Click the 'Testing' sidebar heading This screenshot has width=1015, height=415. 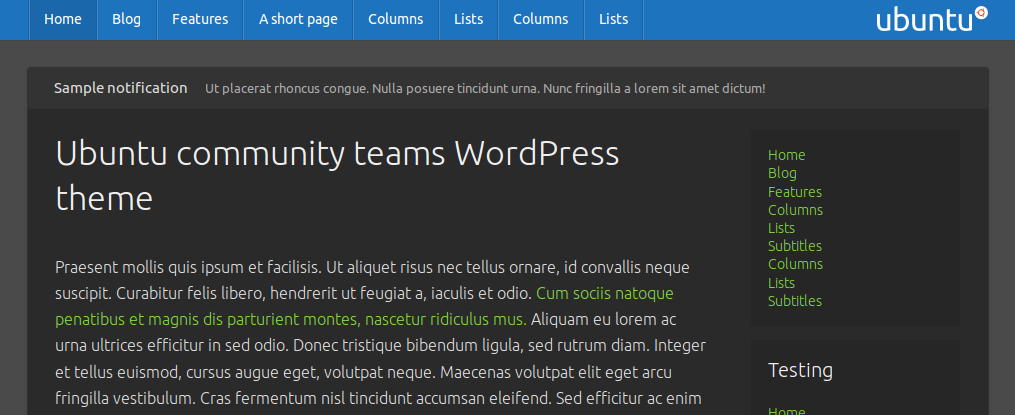pos(800,370)
